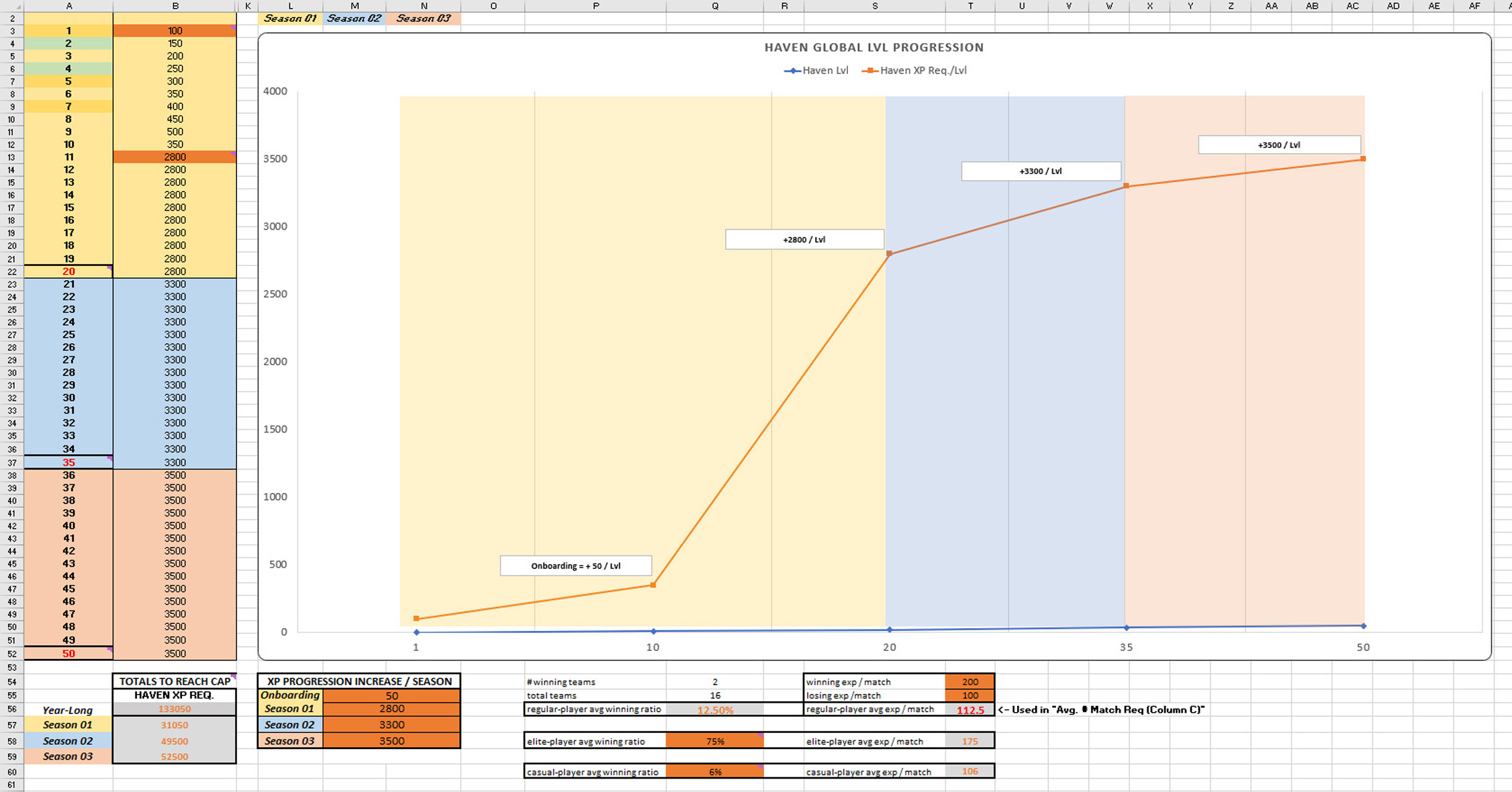
Task: Select the TOTALS TO REACH CAP header cell
Action: pyautogui.click(x=175, y=681)
